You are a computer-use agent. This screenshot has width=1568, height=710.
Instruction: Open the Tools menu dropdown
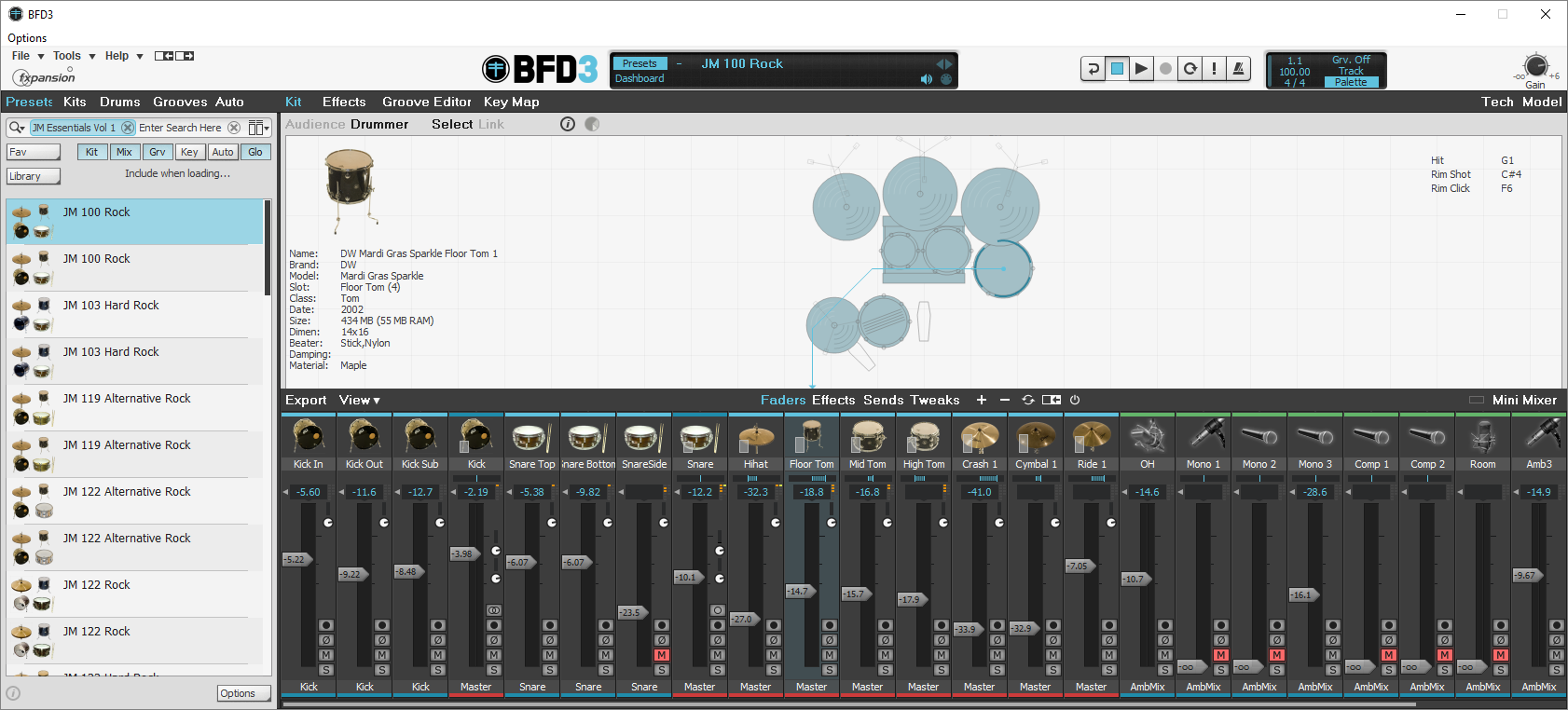pyautogui.click(x=75, y=56)
